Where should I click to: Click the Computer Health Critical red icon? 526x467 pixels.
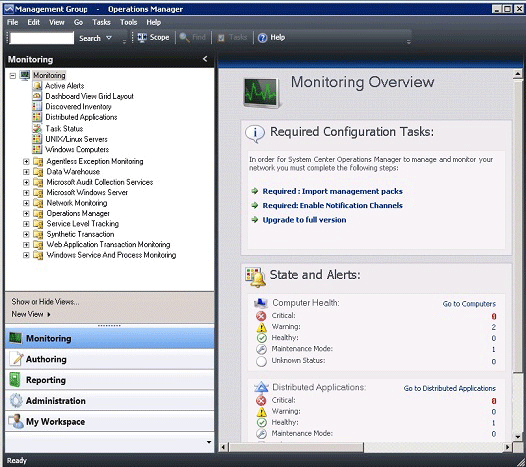click(x=261, y=316)
